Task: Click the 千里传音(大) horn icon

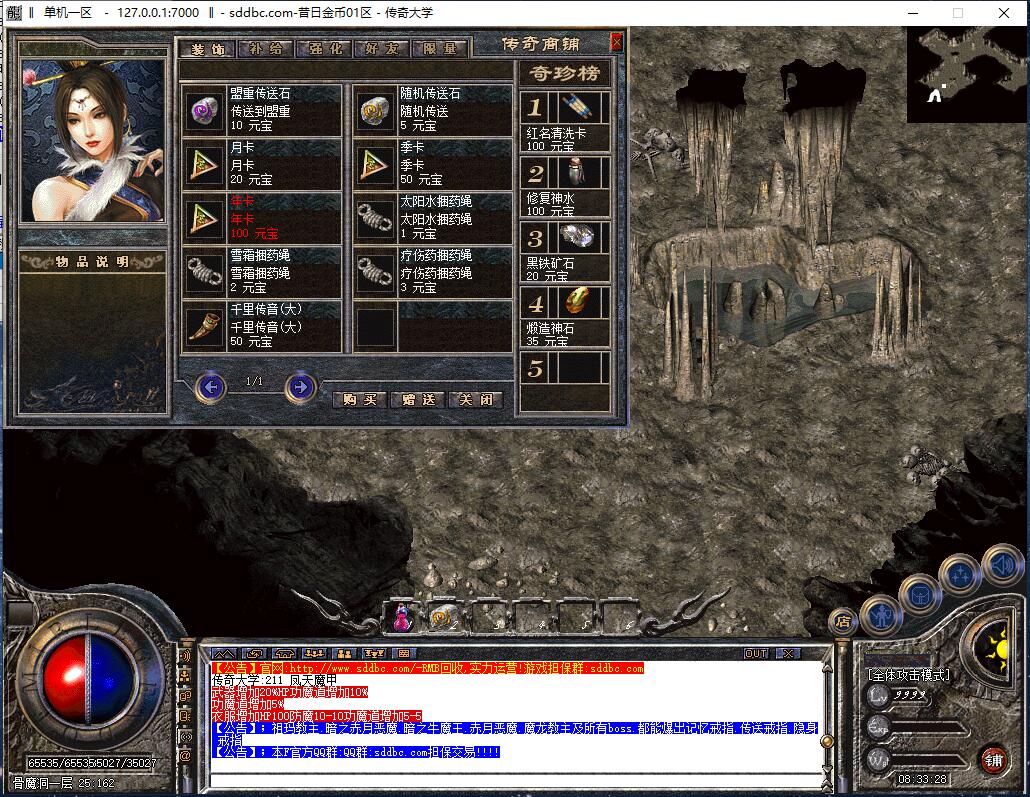Action: point(204,327)
